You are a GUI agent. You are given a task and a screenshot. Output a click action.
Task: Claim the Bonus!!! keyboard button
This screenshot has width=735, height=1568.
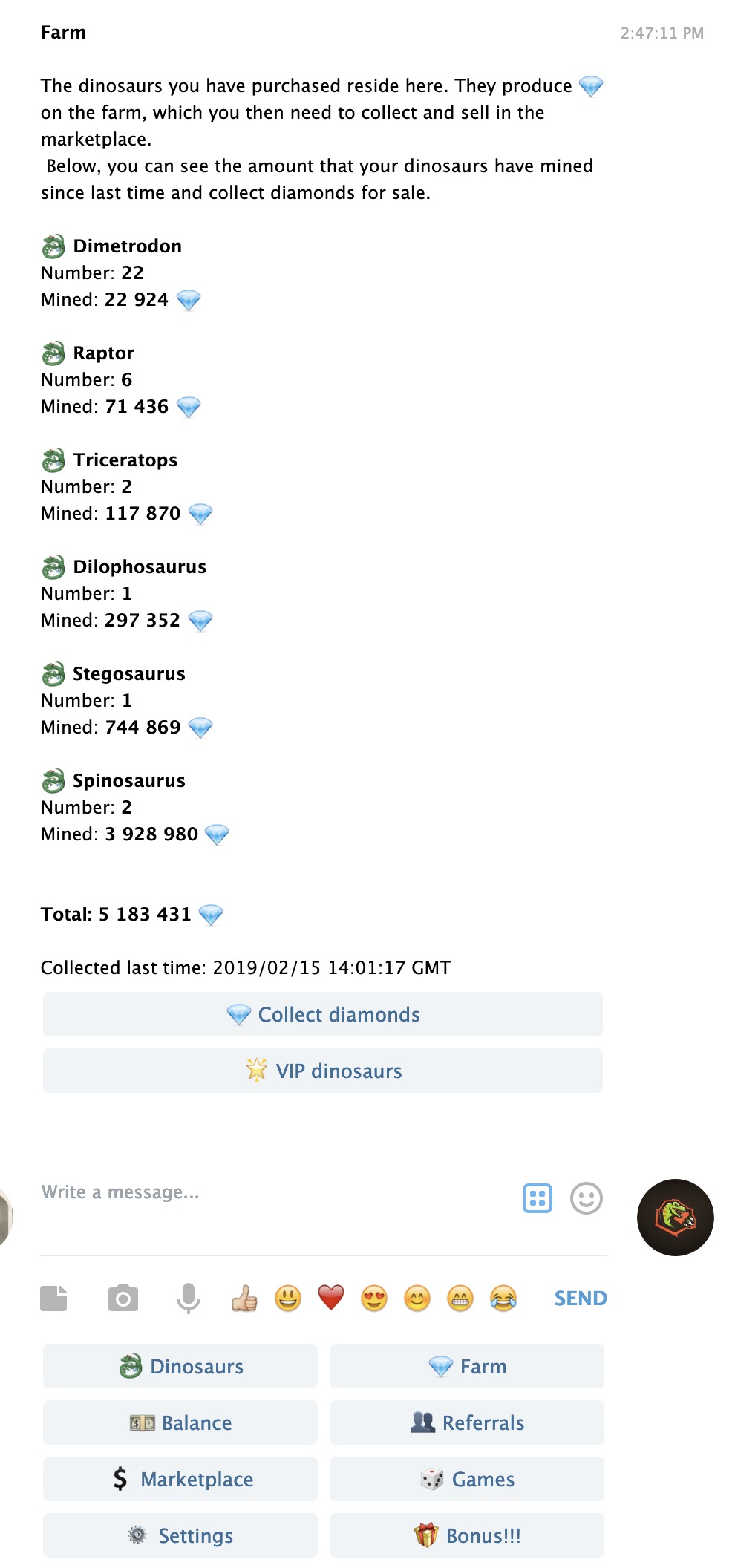pos(467,1535)
